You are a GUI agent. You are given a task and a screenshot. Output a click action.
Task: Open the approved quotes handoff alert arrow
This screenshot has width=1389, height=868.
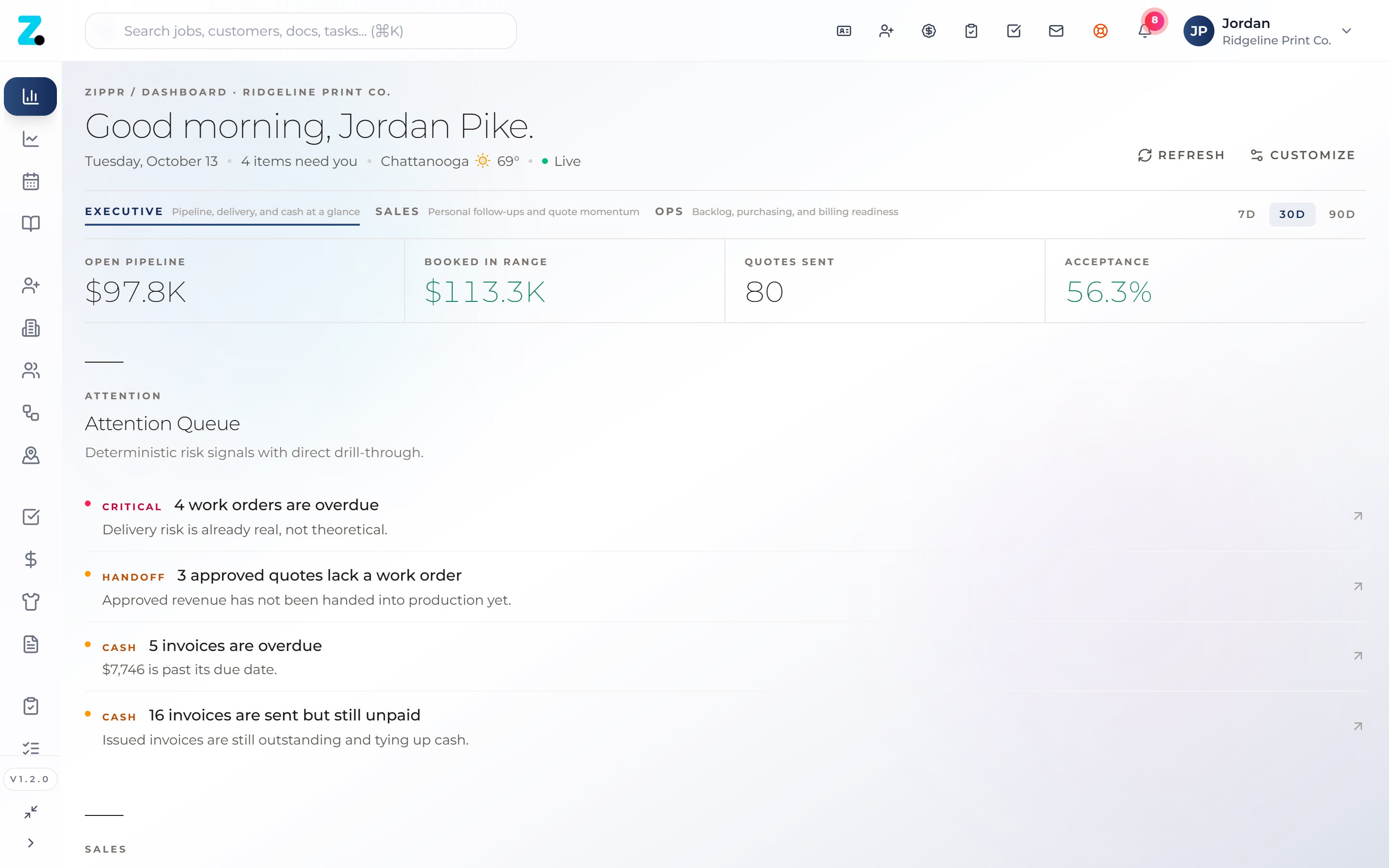point(1358,587)
